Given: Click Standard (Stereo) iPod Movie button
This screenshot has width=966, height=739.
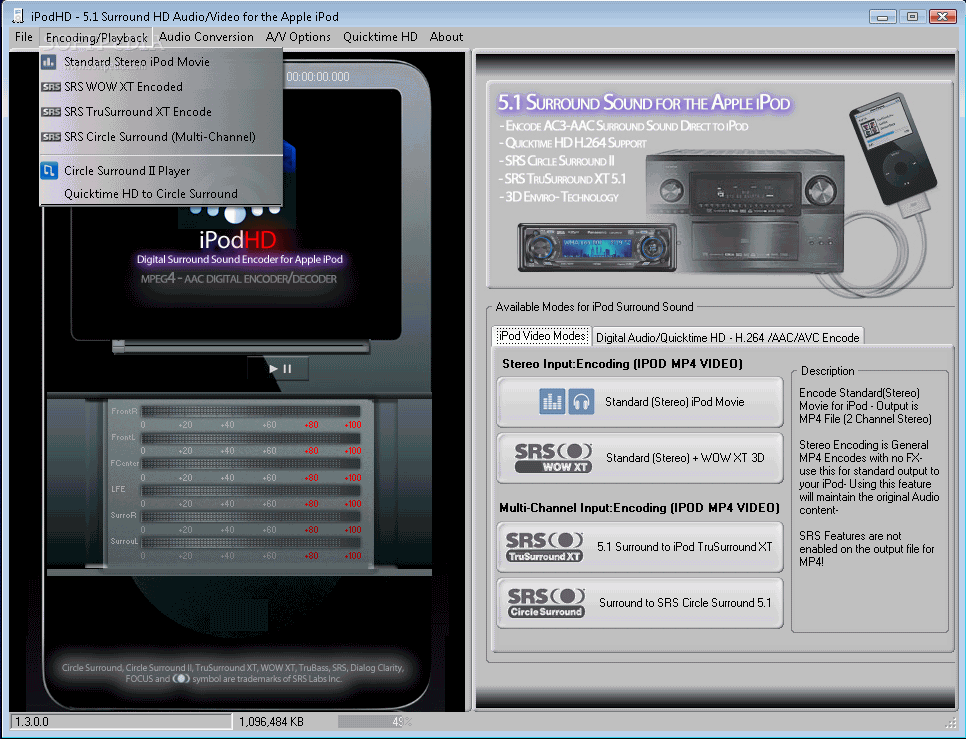Looking at the screenshot, I should (x=640, y=402).
